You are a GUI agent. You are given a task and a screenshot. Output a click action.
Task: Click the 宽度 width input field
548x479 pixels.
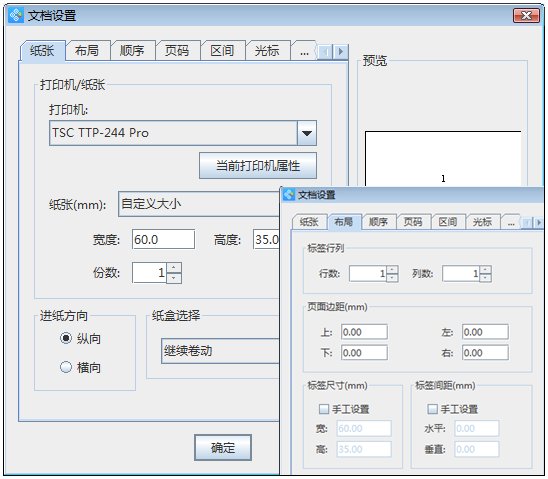pyautogui.click(x=164, y=239)
